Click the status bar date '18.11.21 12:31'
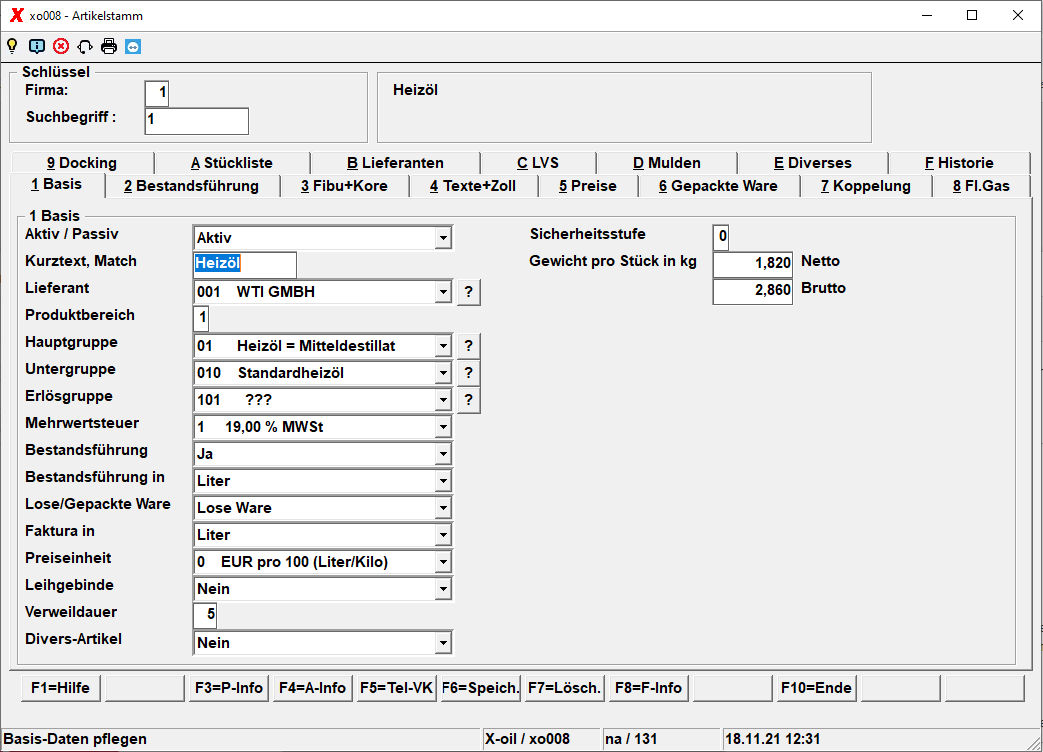The height and width of the screenshot is (752, 1043). tap(773, 739)
